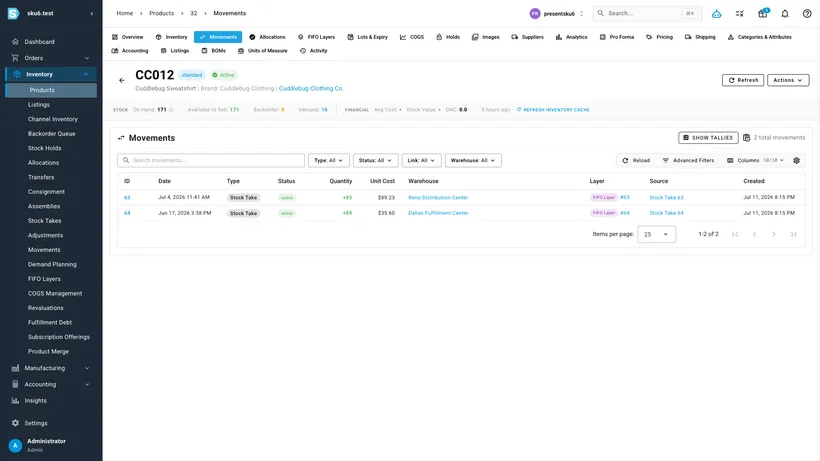Go to previous page of movements
The height and width of the screenshot is (461, 820).
tap(754, 234)
